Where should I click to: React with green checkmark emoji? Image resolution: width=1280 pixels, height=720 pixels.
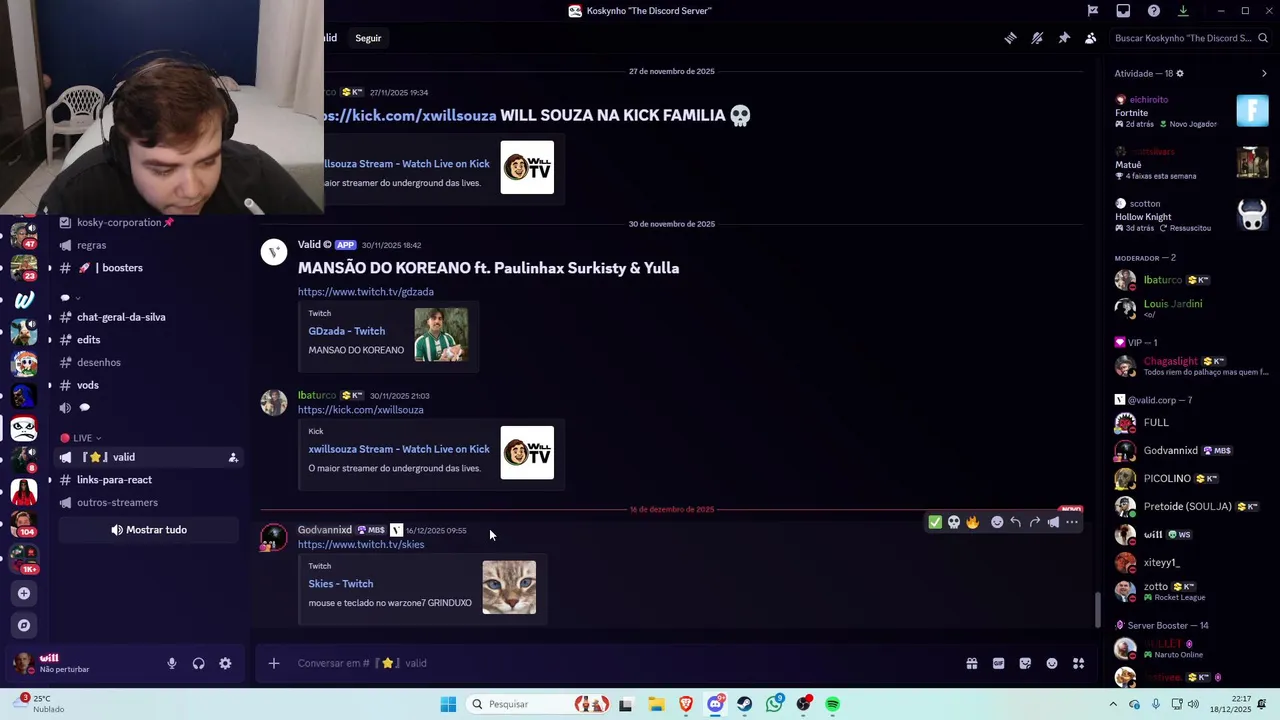coord(935,522)
